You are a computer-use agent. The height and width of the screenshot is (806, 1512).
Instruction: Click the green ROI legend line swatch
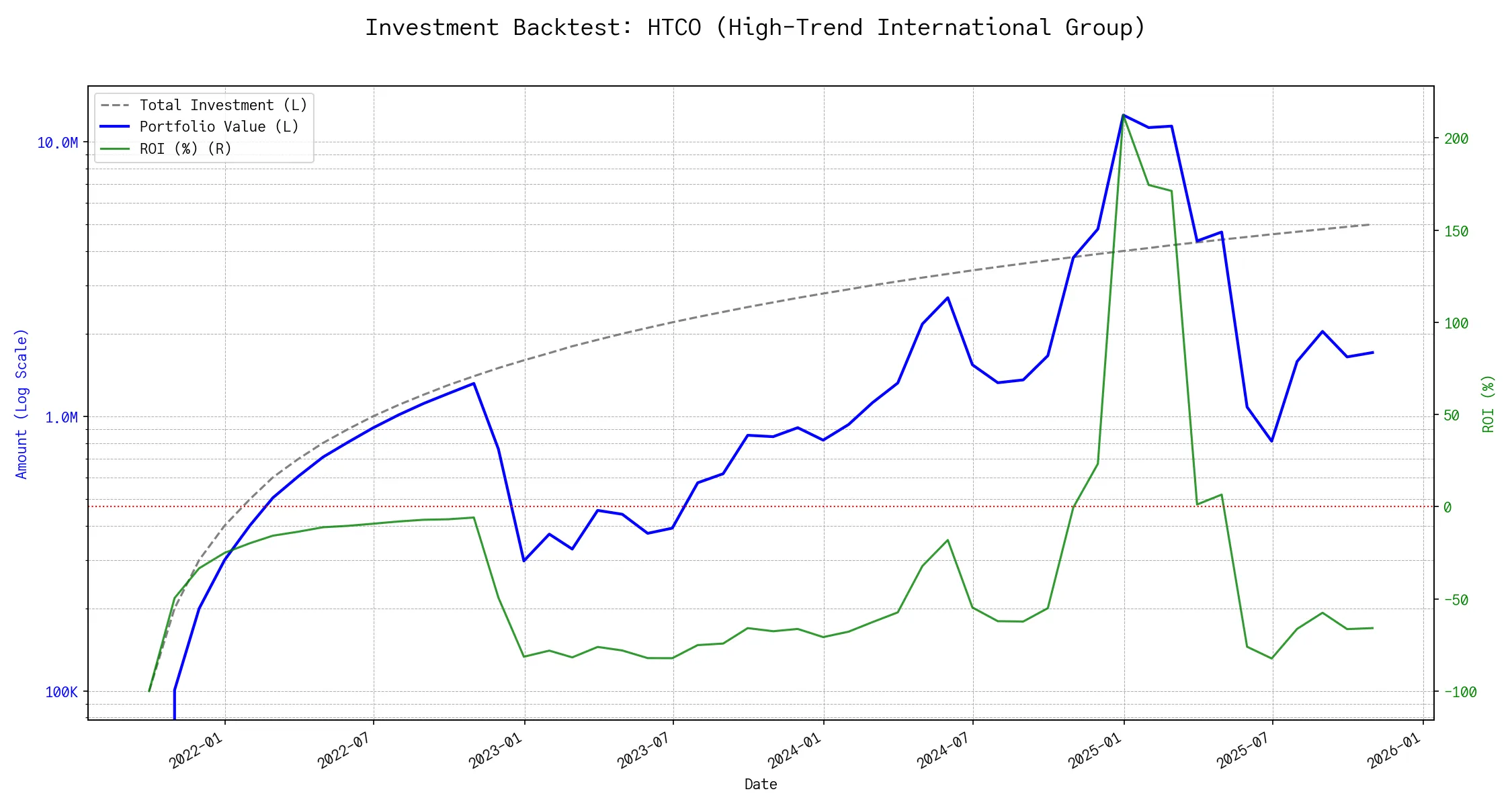tap(115, 149)
